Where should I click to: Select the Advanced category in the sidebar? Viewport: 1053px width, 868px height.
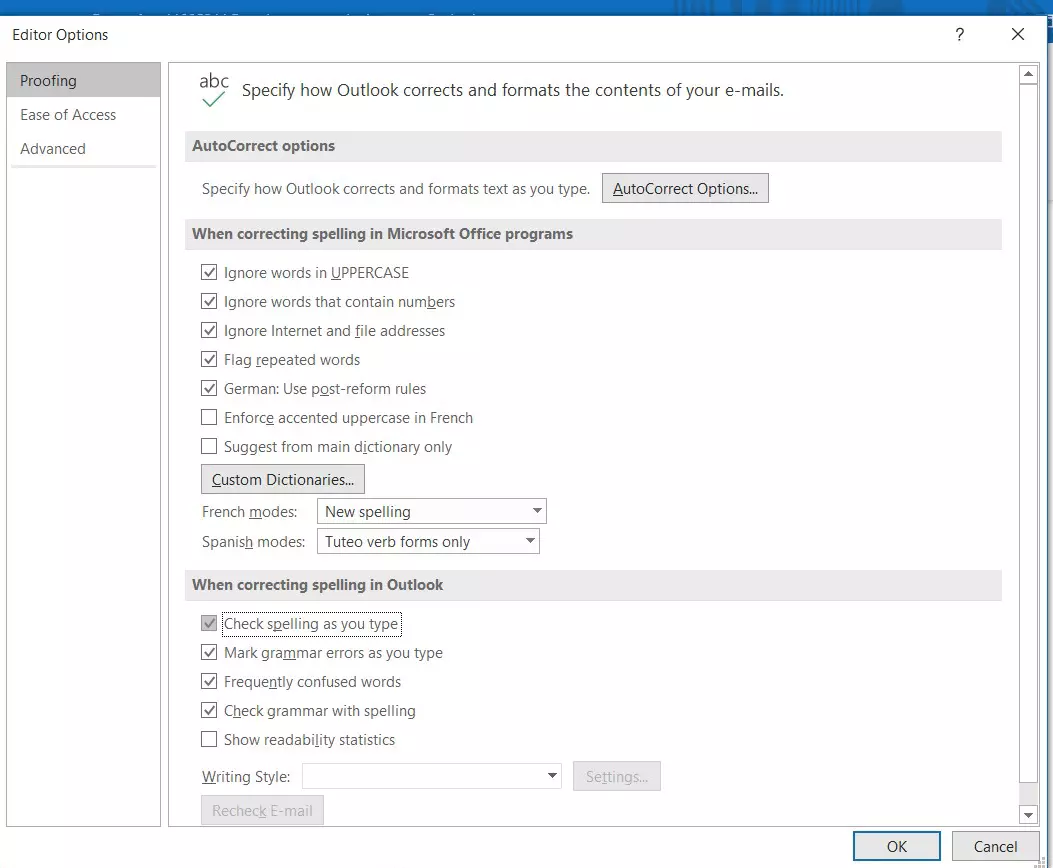pos(53,148)
